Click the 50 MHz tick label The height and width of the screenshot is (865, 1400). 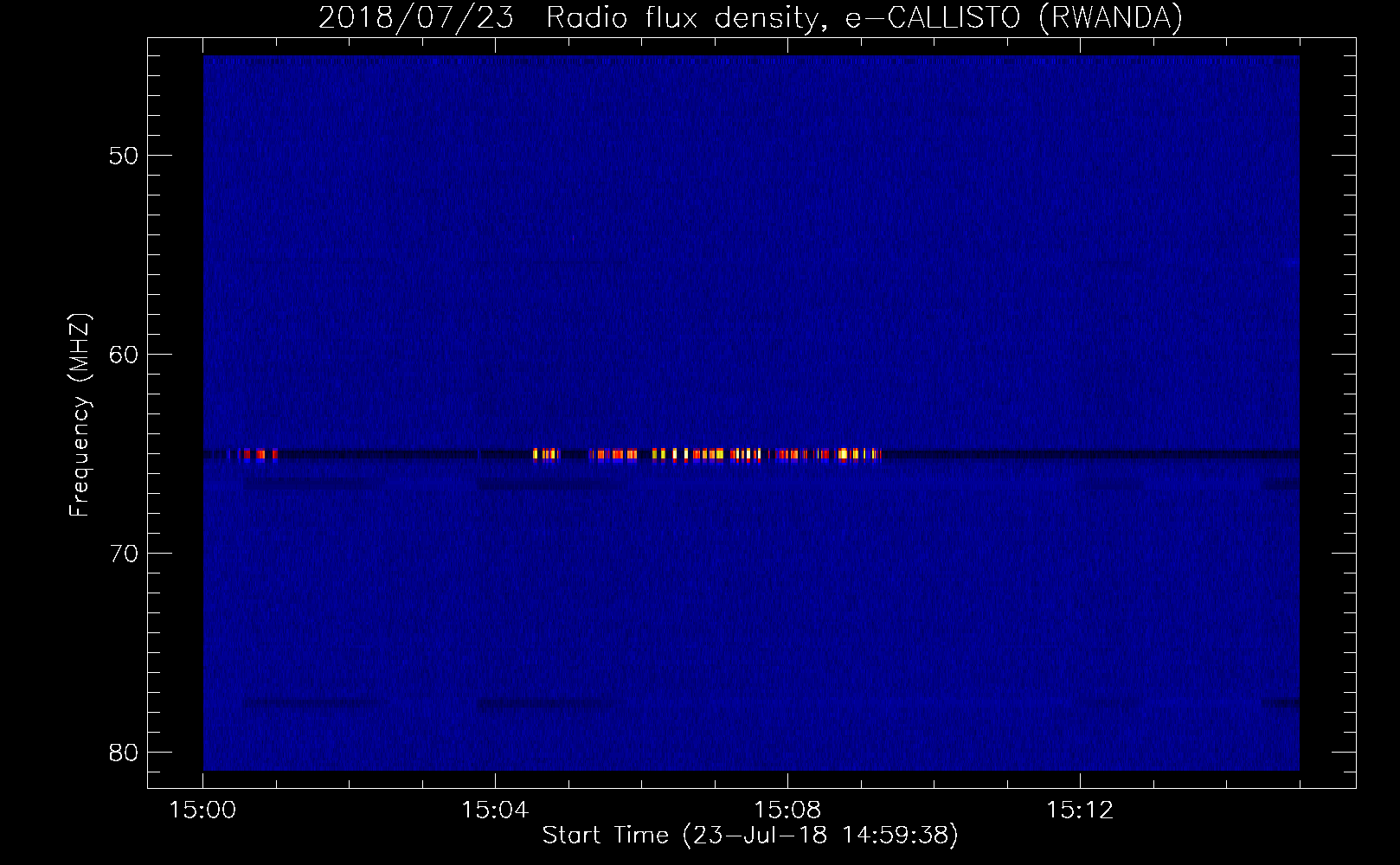click(124, 156)
